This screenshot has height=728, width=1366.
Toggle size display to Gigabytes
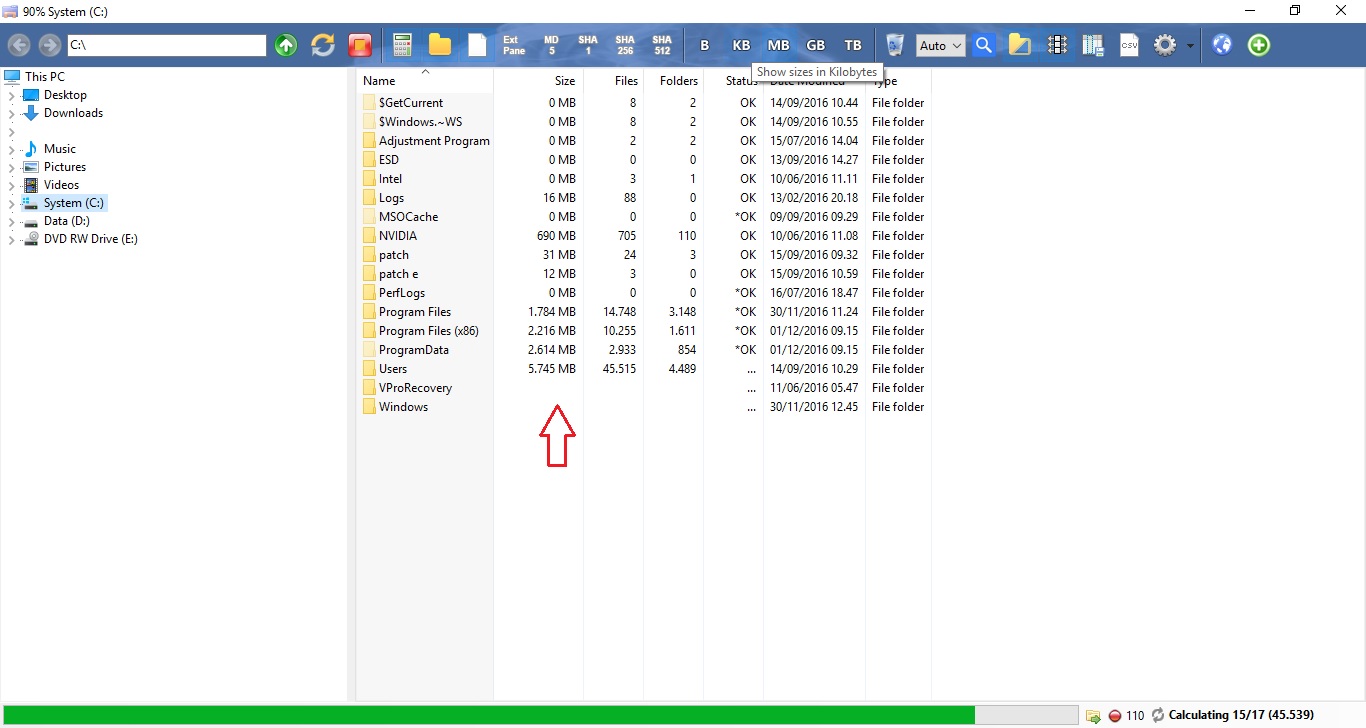click(815, 45)
